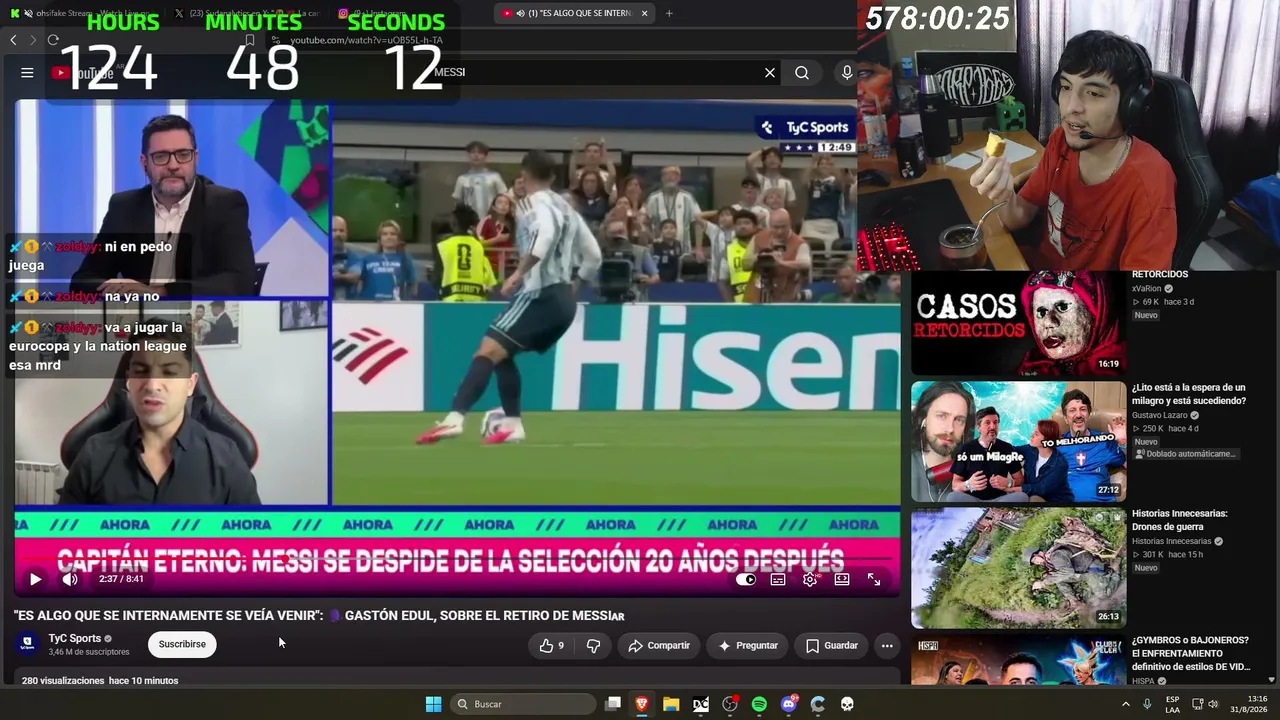Open the Drones de guerra video thumbnail

point(1018,567)
